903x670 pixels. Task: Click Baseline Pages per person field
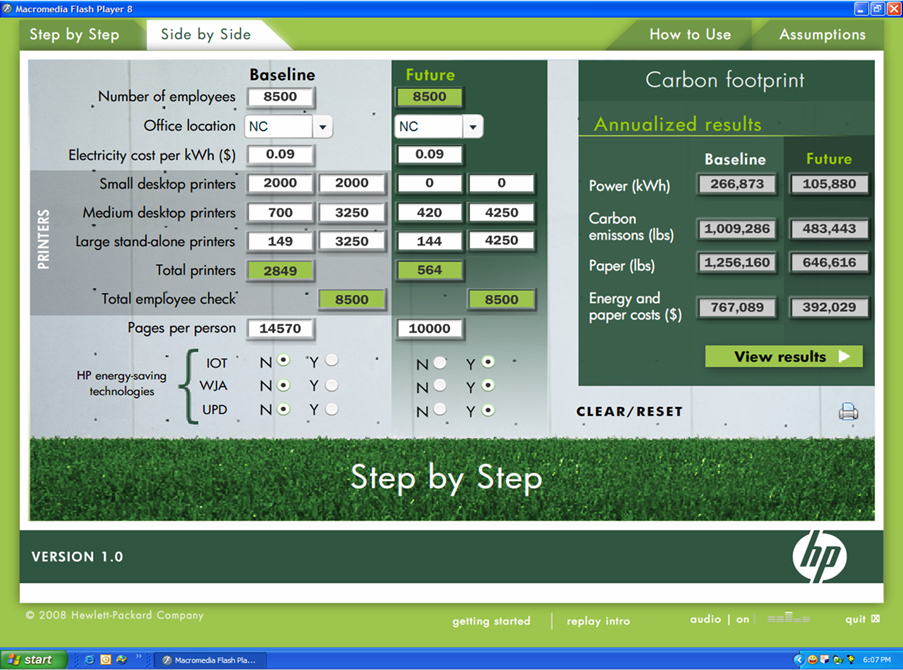pos(280,328)
